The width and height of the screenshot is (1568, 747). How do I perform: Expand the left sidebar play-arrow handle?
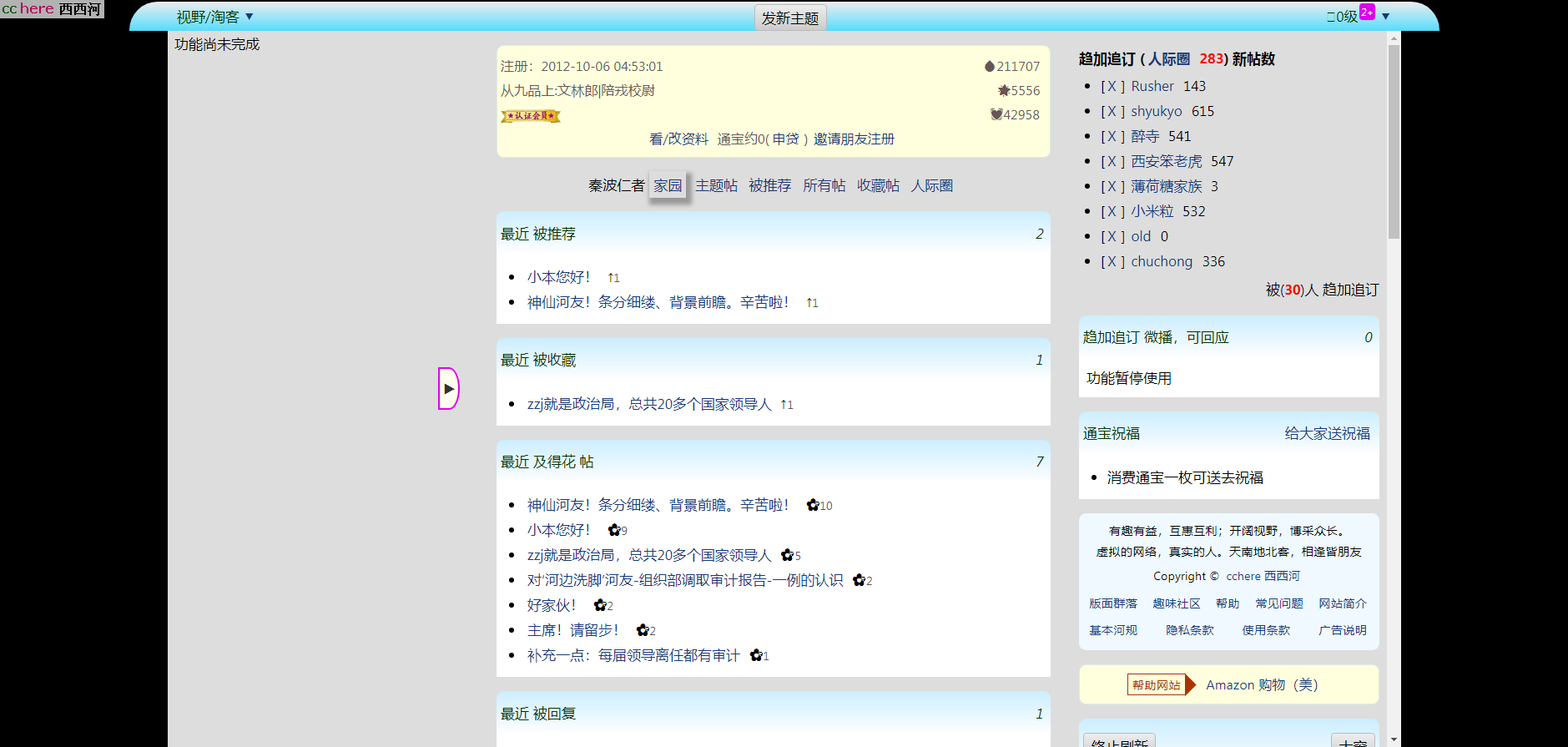[449, 389]
